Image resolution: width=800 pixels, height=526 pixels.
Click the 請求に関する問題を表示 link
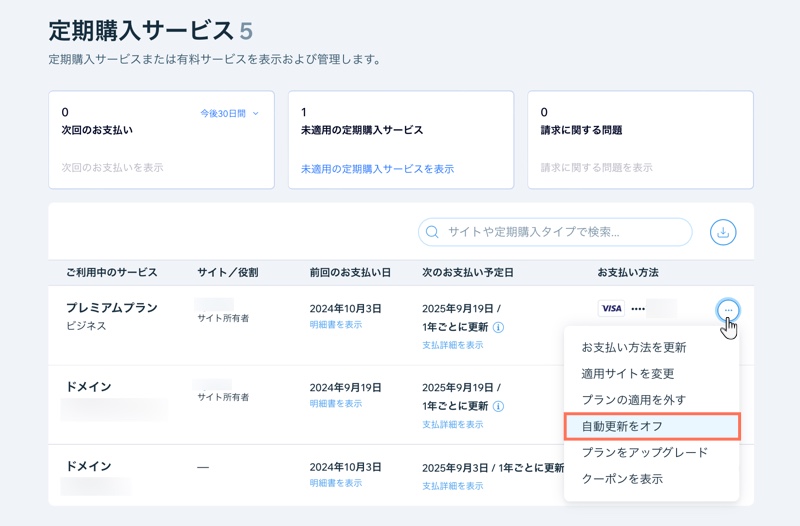596,167
